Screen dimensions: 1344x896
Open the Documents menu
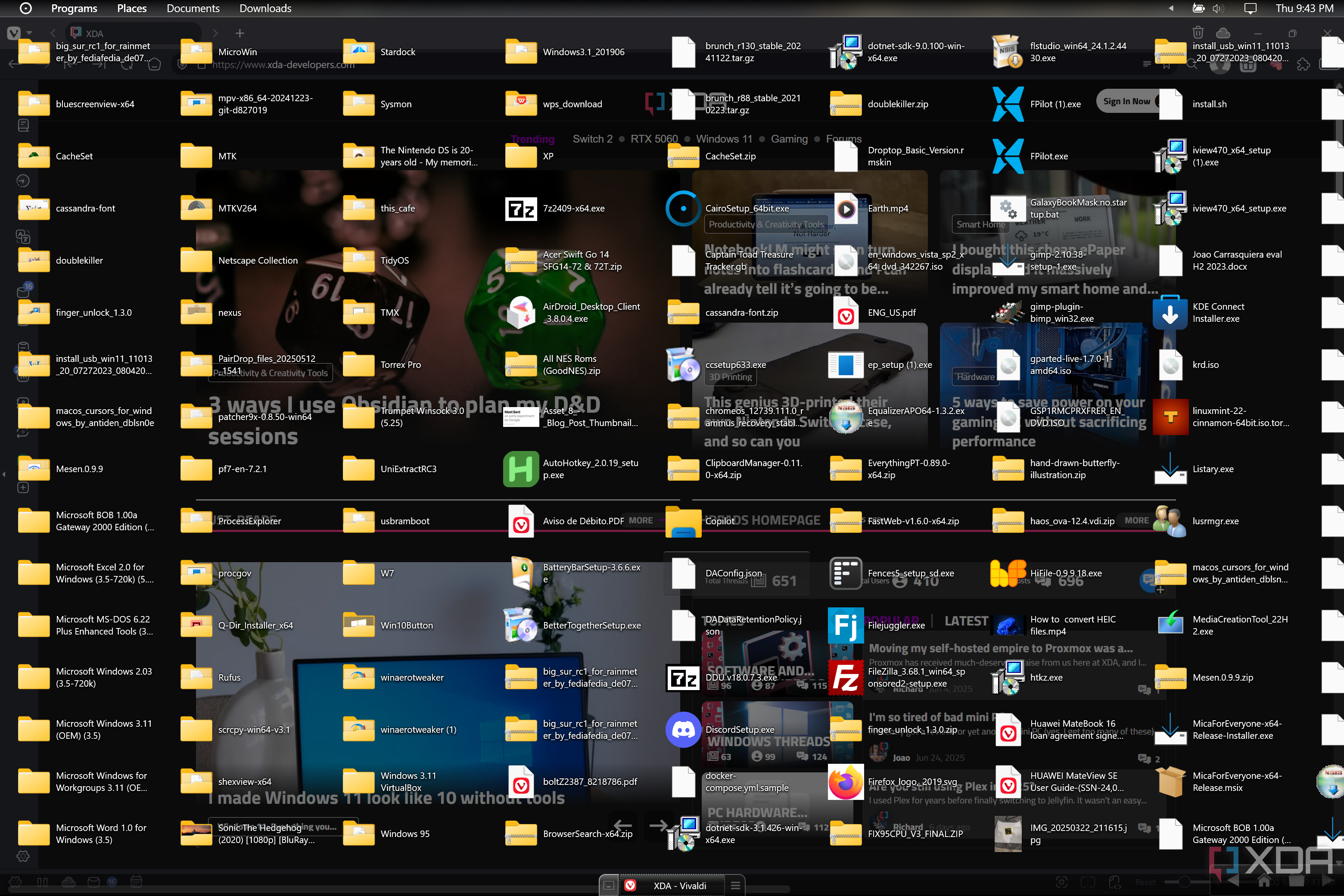point(193,9)
